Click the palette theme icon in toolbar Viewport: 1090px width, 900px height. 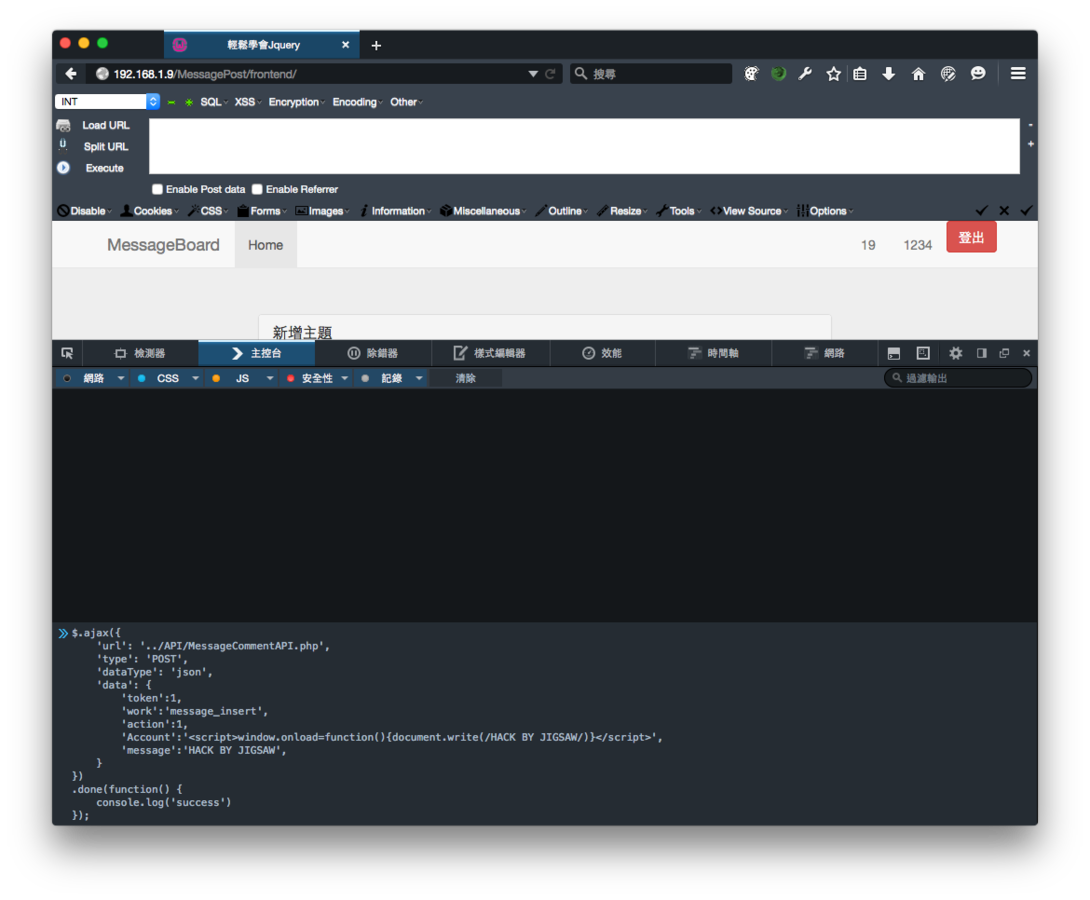(751, 74)
